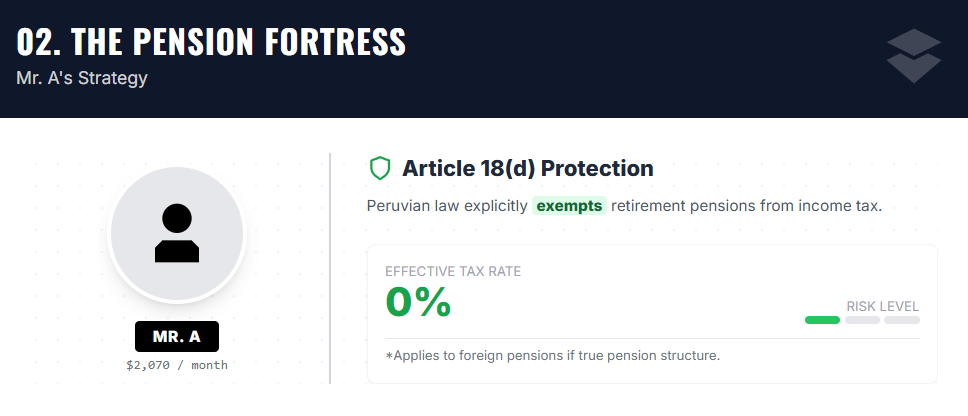
Task: Click the green risk level segment
Action: coord(822,320)
